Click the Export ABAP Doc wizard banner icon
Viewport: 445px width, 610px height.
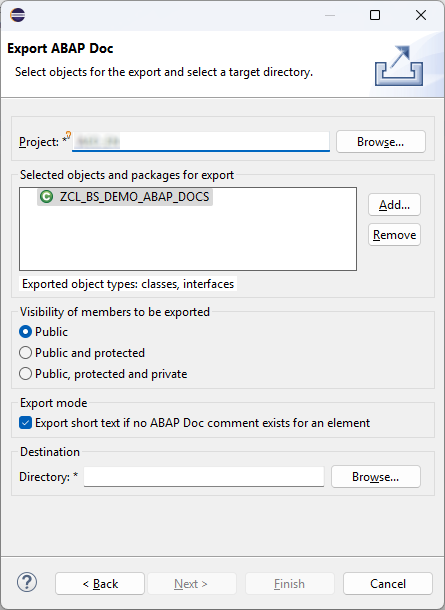point(399,65)
